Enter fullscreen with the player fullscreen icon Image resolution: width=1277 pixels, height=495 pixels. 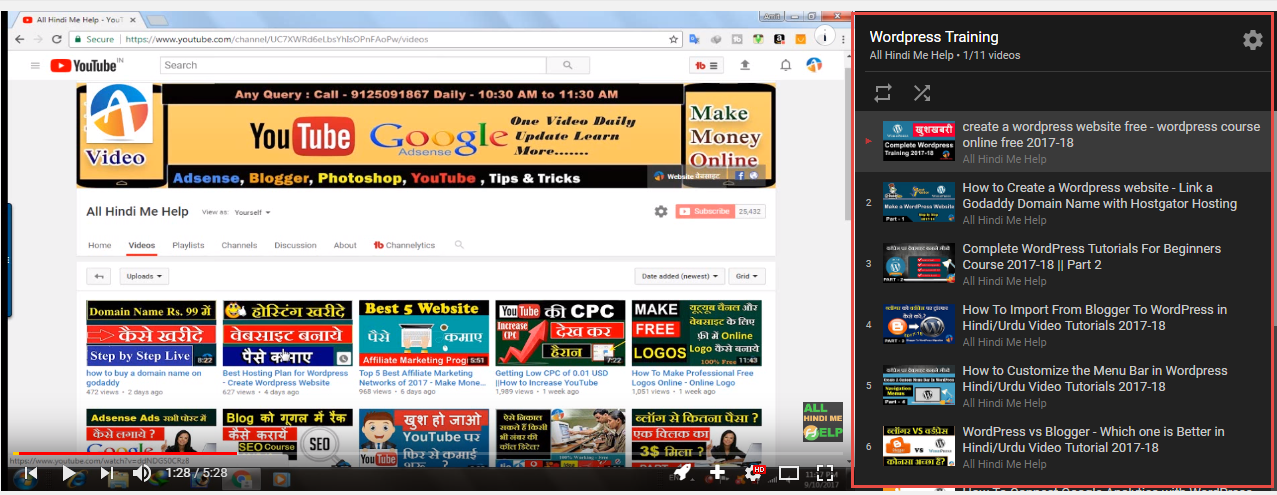[825, 473]
